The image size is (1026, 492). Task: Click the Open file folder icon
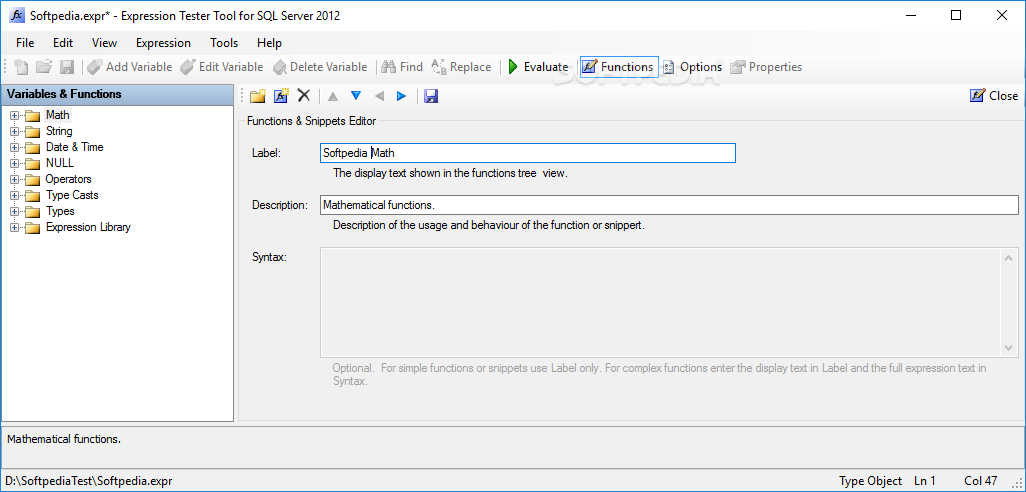(44, 67)
